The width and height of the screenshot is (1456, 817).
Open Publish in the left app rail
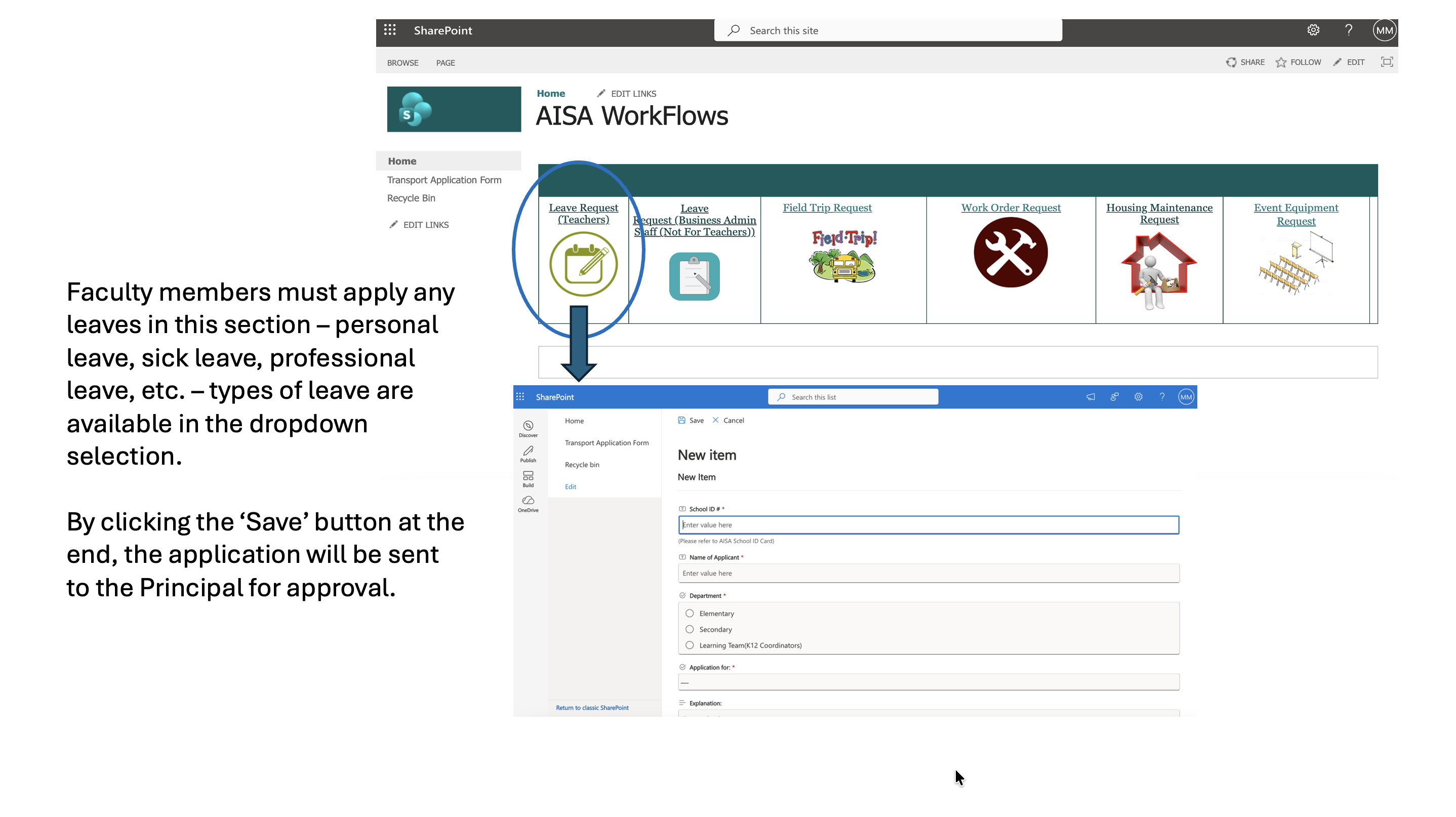(528, 454)
